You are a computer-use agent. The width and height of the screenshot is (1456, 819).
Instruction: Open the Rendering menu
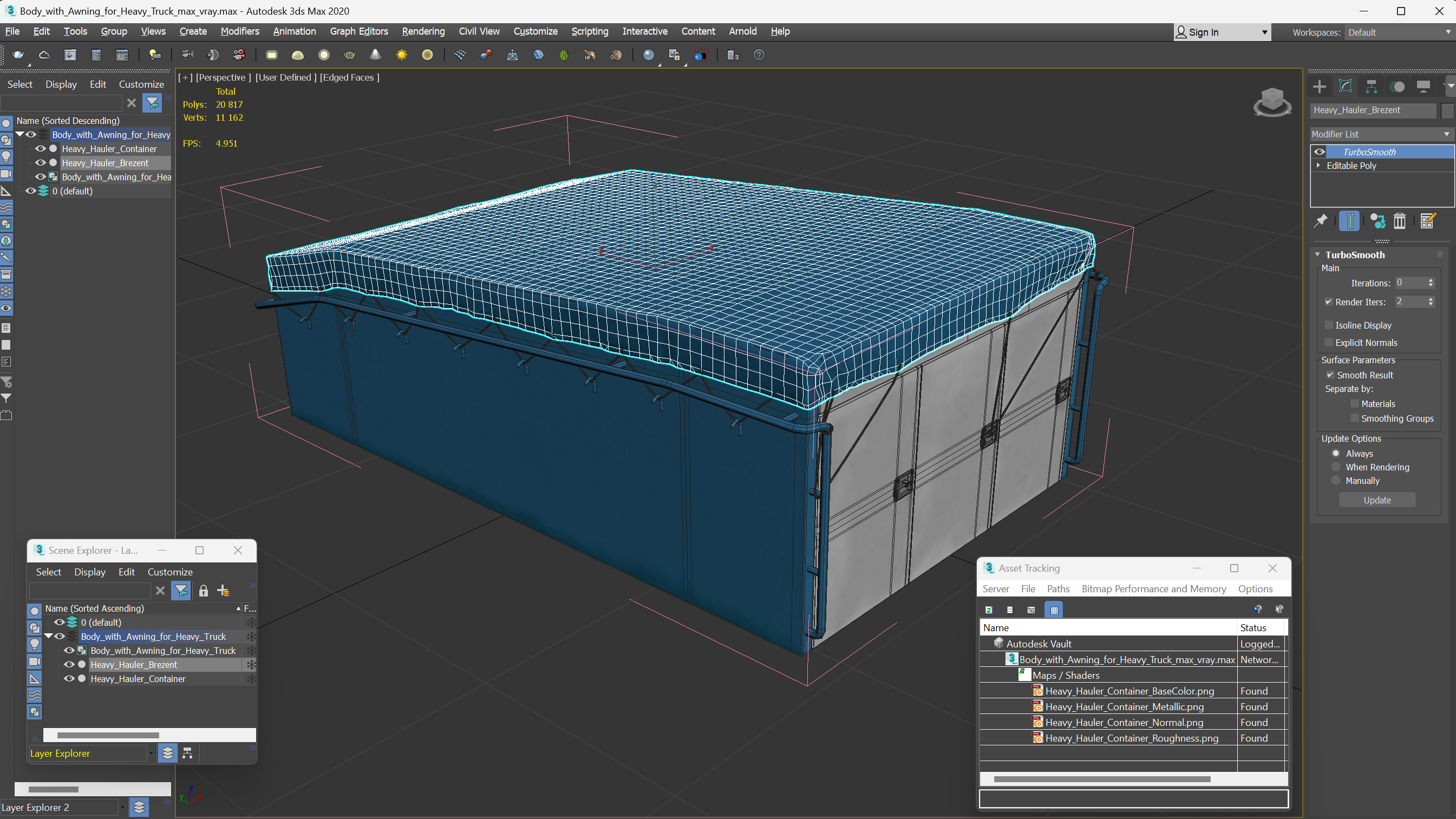423,31
